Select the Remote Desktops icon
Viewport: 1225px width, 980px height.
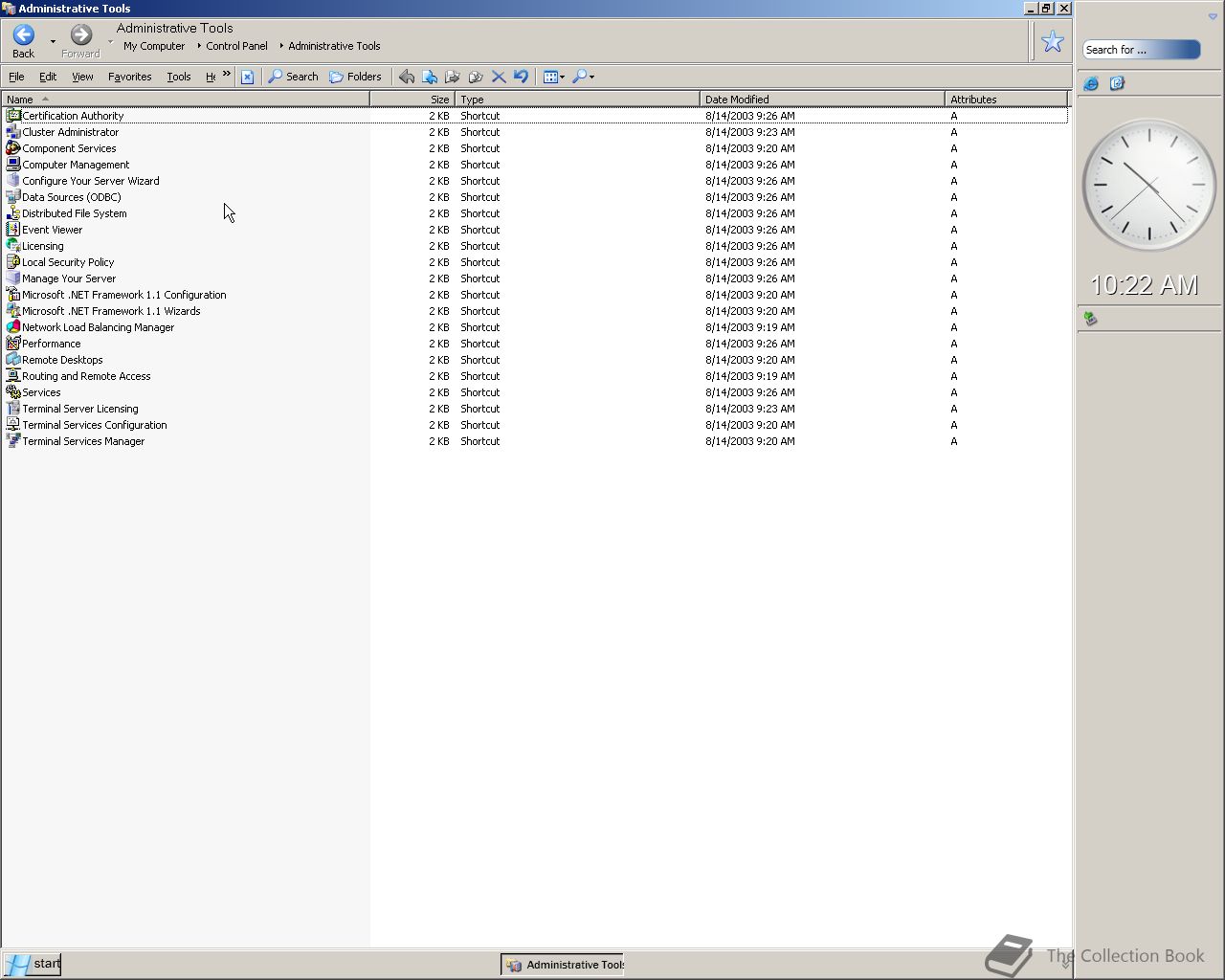point(13,360)
